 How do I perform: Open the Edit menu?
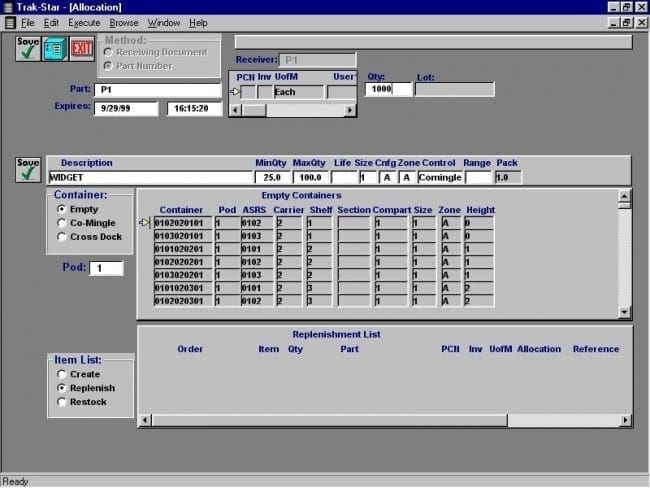point(51,23)
